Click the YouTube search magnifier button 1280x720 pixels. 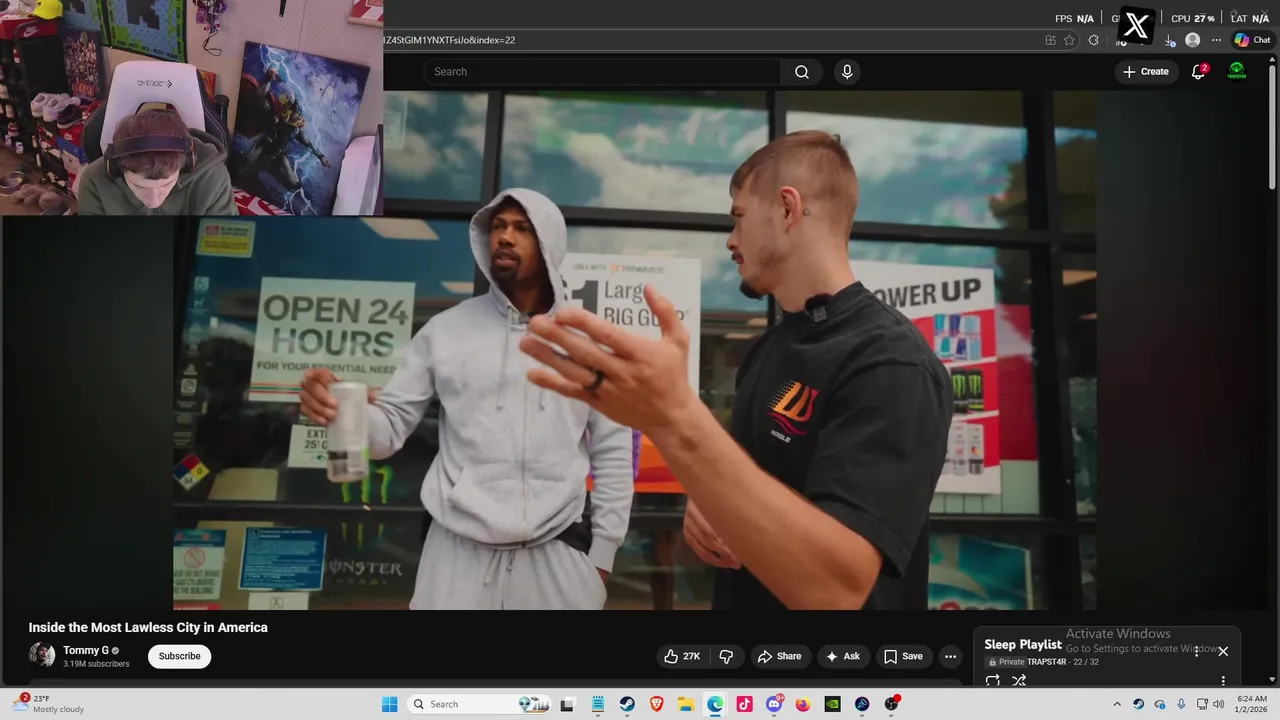[802, 72]
